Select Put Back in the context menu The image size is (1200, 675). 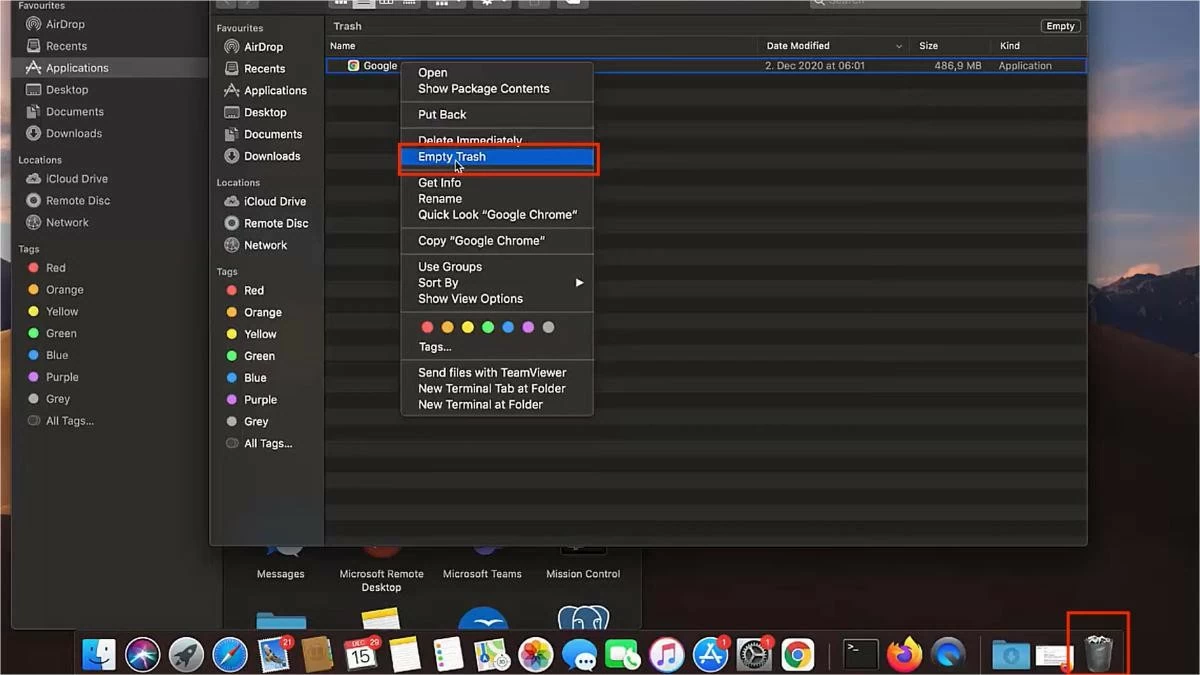tap(442, 115)
